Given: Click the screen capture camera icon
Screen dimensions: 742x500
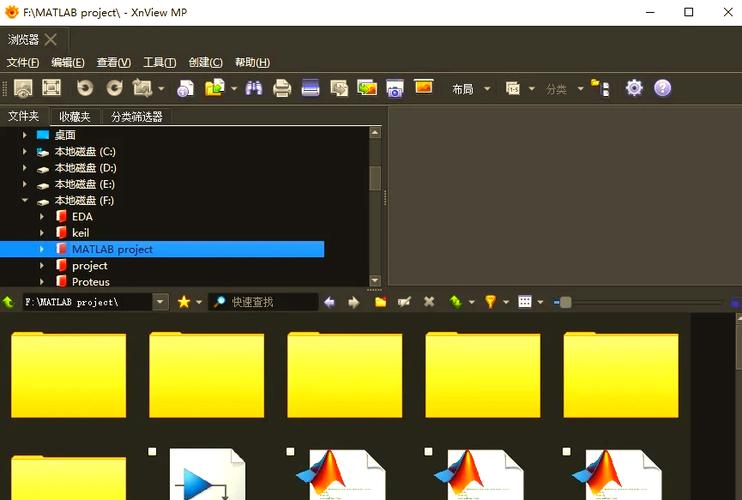Looking at the screenshot, I should (x=395, y=88).
